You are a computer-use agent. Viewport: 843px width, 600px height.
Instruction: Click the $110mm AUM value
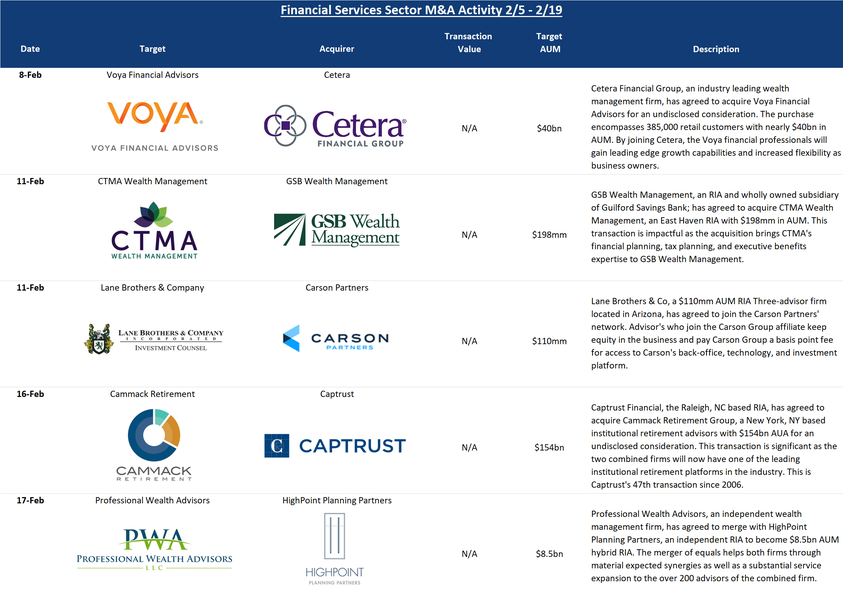pyautogui.click(x=549, y=341)
